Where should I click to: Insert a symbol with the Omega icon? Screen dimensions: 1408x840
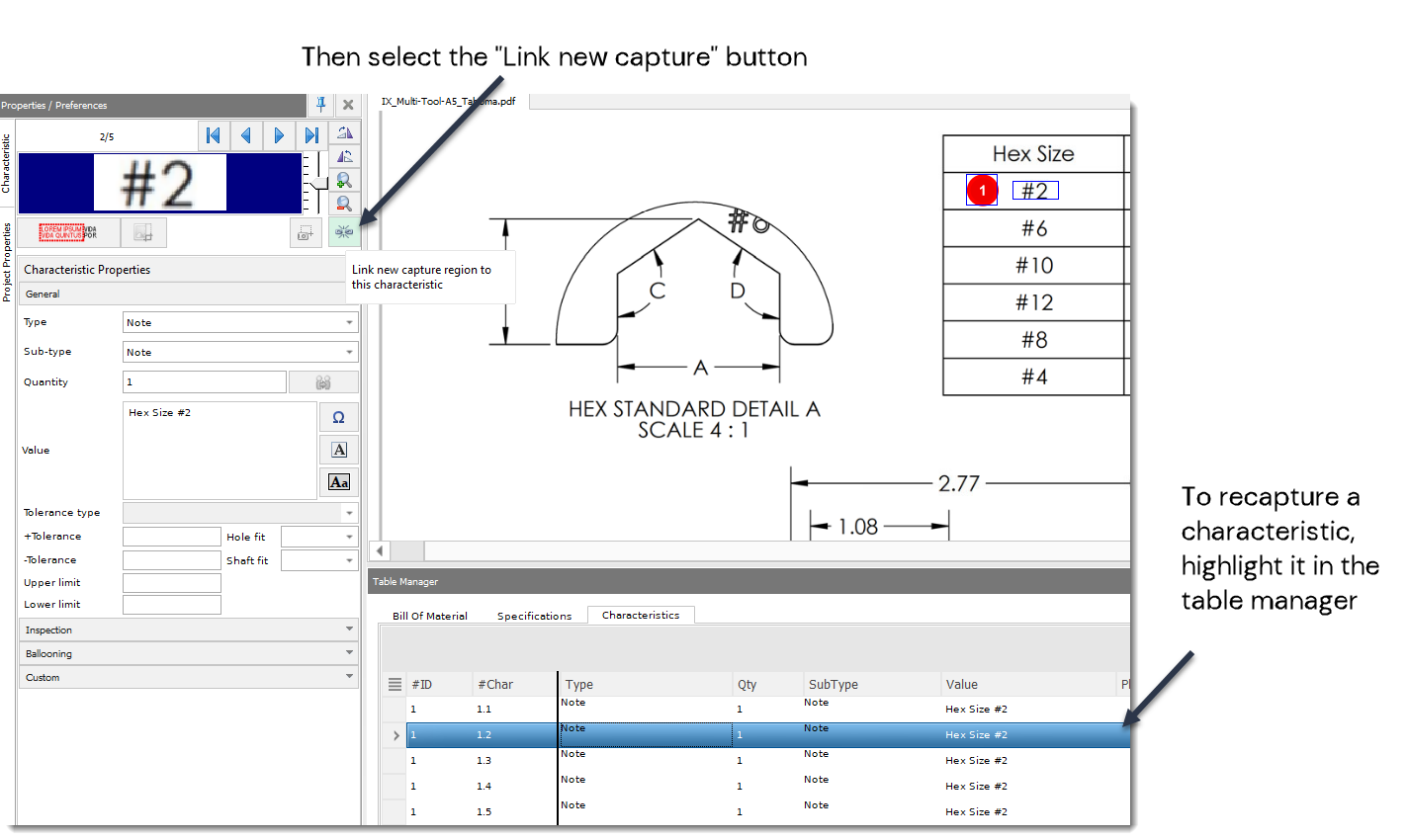point(339,417)
